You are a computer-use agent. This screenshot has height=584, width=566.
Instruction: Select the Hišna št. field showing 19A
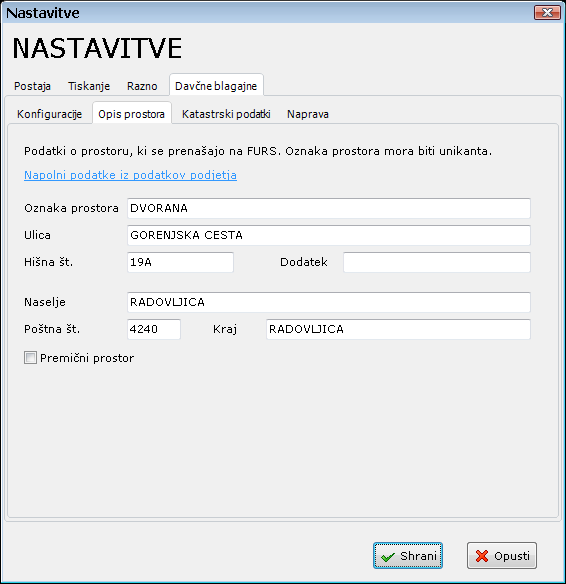point(180,262)
